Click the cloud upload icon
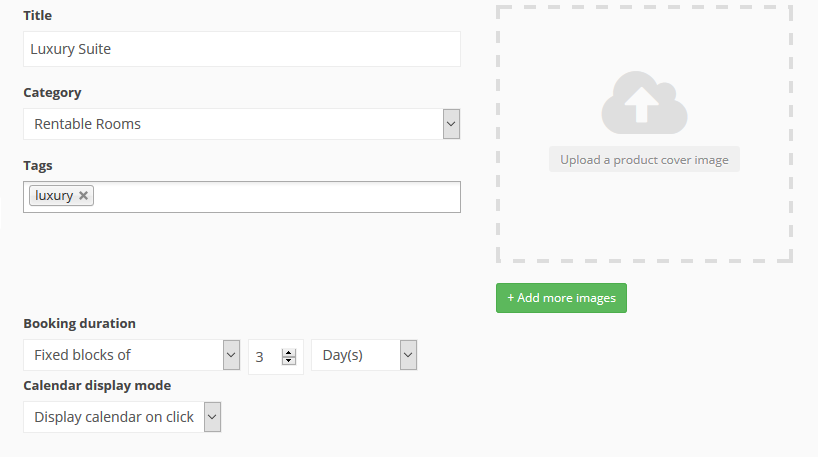 pos(644,103)
